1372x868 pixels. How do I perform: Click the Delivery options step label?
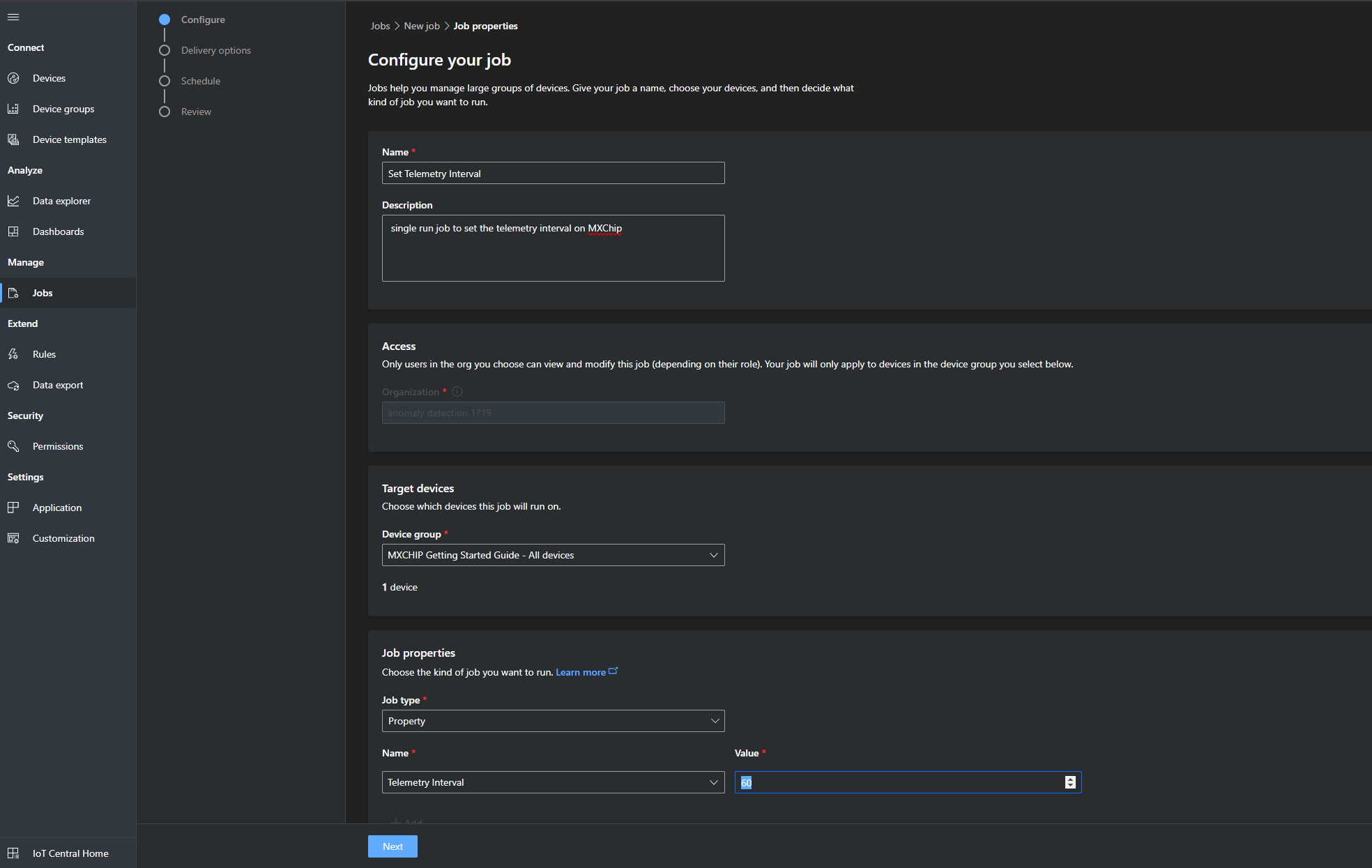216,50
